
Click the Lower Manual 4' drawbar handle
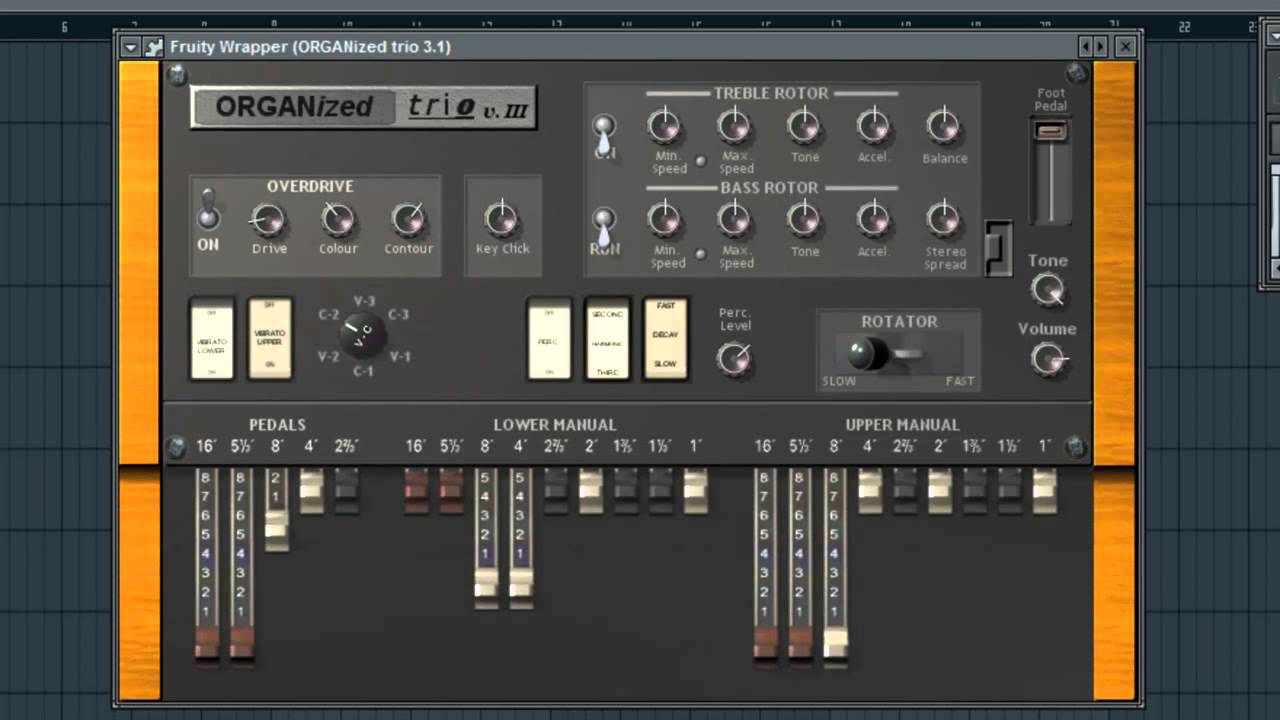click(521, 587)
